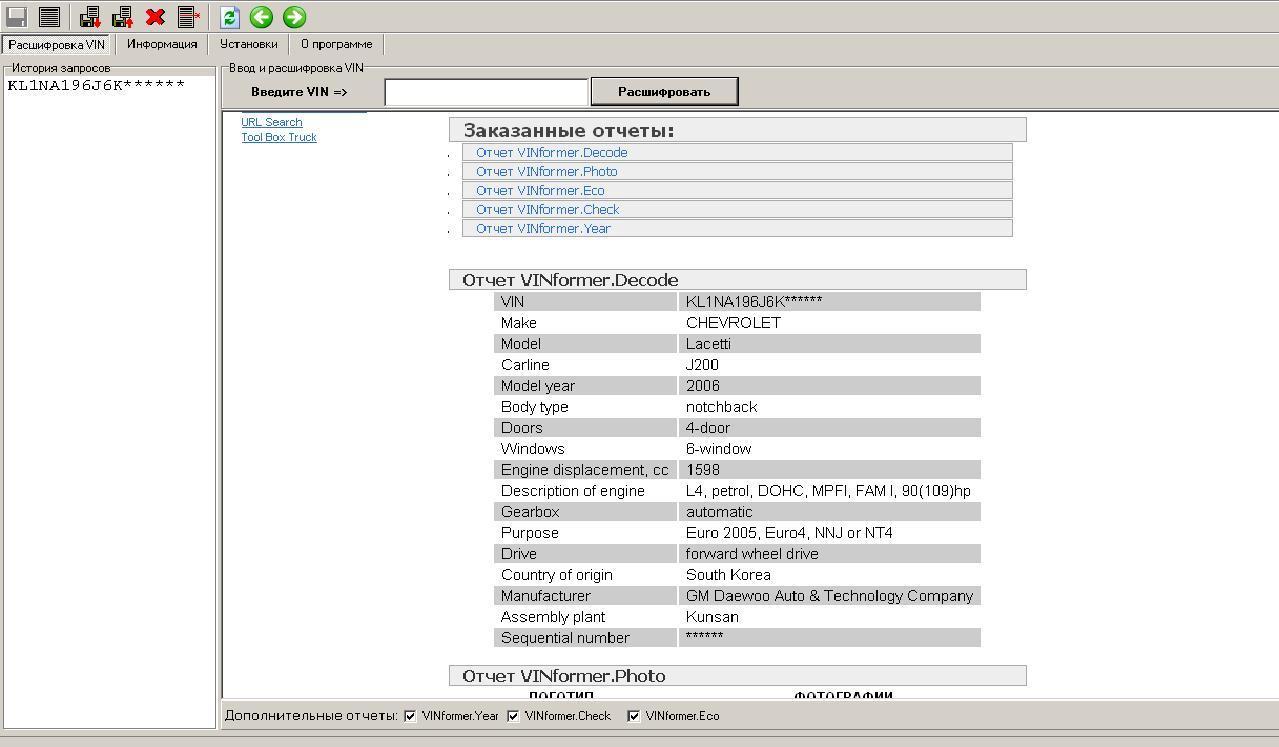Select KL1NA196J6K****** in request history
Image resolution: width=1279 pixels, height=747 pixels.
tap(96, 85)
